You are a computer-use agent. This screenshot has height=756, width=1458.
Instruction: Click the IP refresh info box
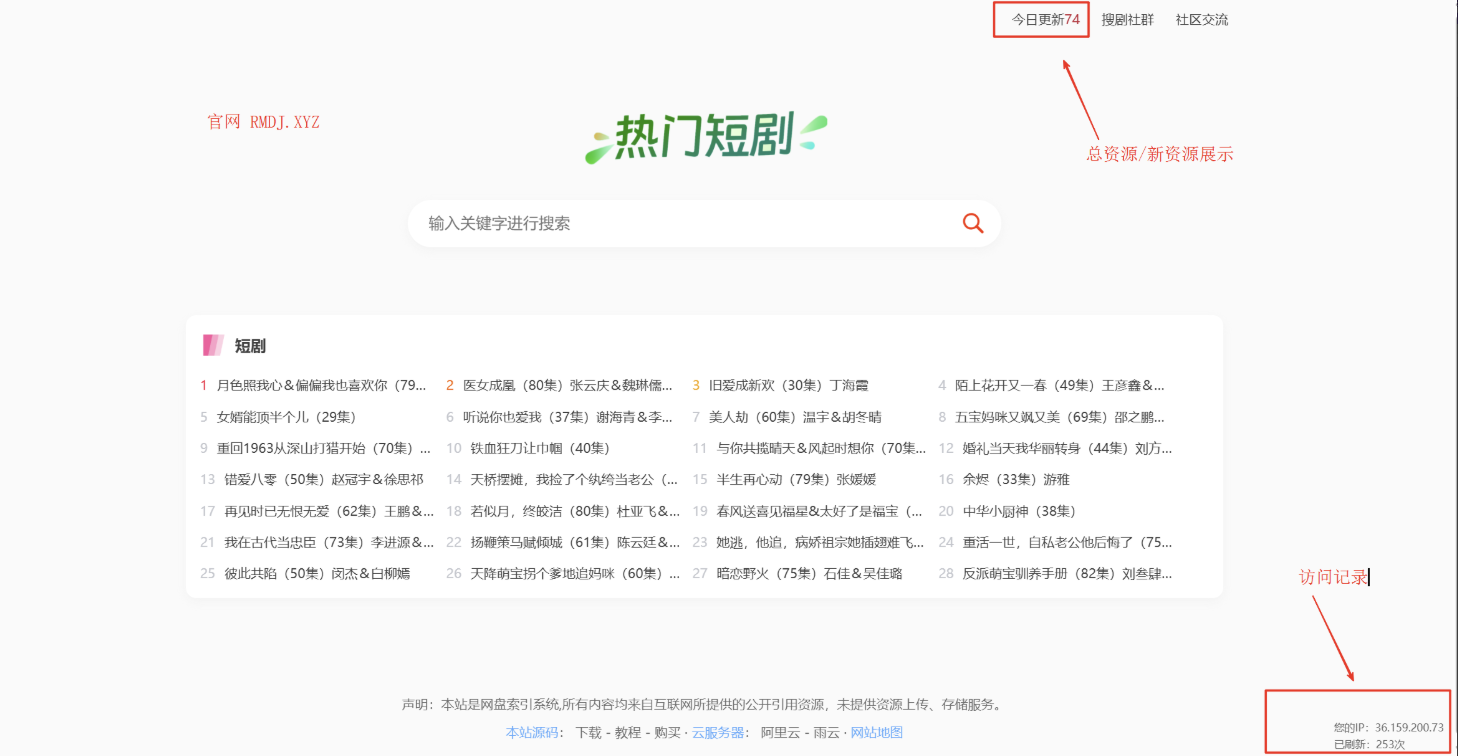1358,725
